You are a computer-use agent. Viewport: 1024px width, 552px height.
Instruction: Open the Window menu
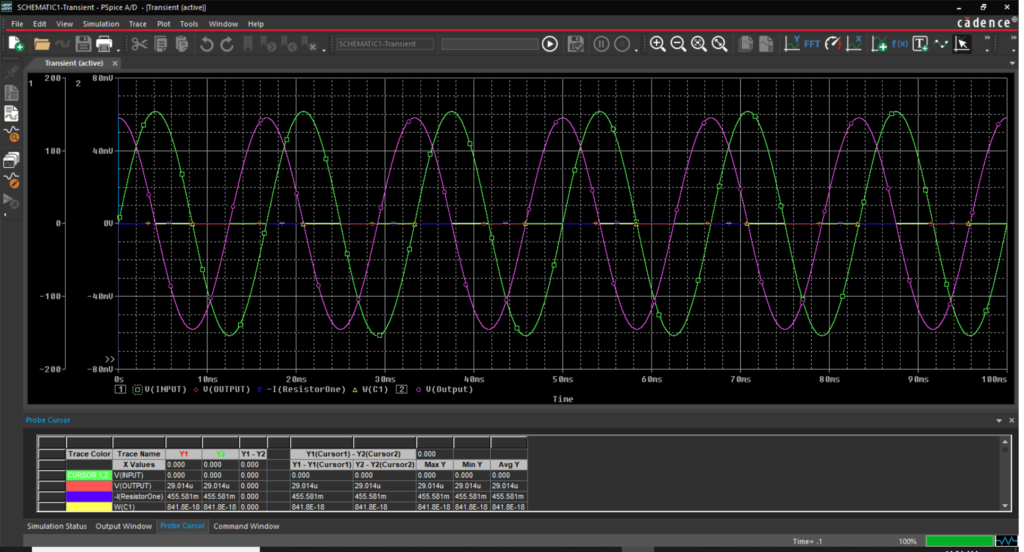223,24
